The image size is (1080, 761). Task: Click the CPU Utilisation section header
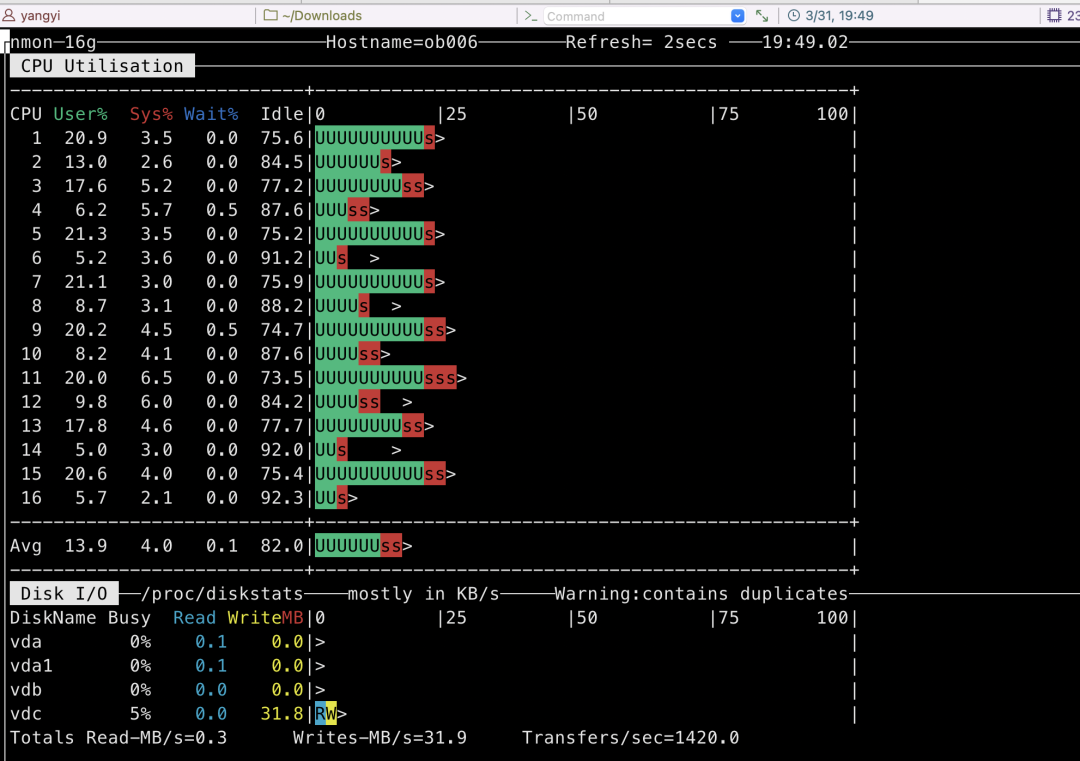point(102,66)
